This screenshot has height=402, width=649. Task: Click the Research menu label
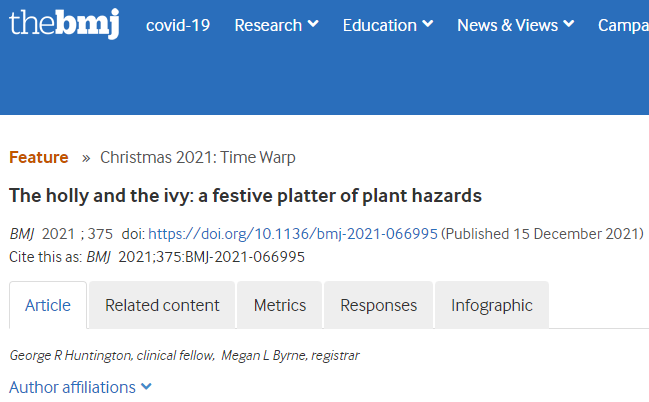click(268, 25)
